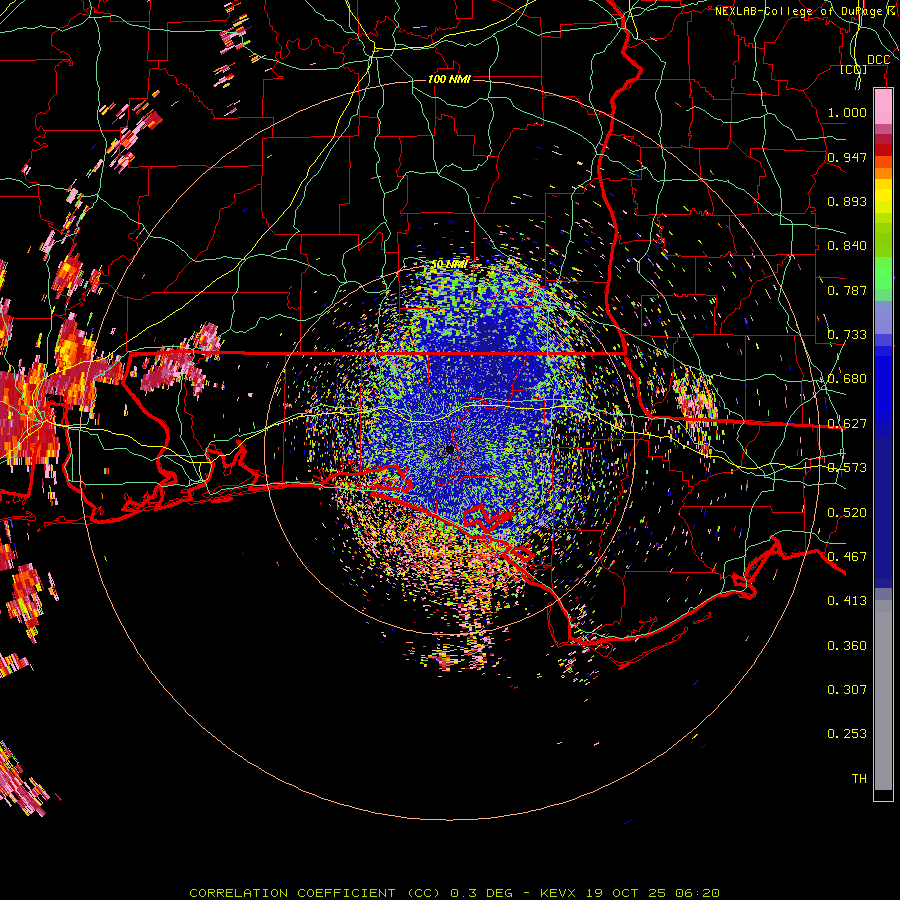Click the DCC legend title
The image size is (900, 900).
(878, 60)
